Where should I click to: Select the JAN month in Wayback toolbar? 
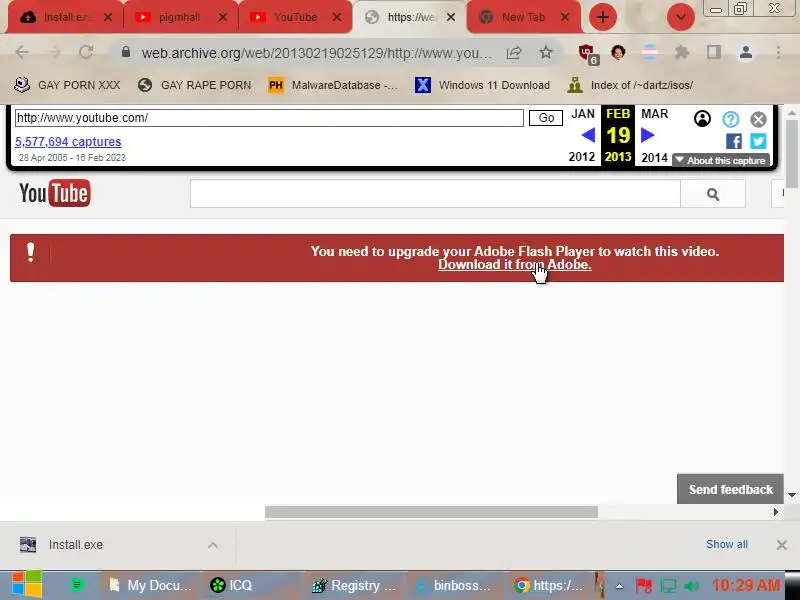click(583, 114)
